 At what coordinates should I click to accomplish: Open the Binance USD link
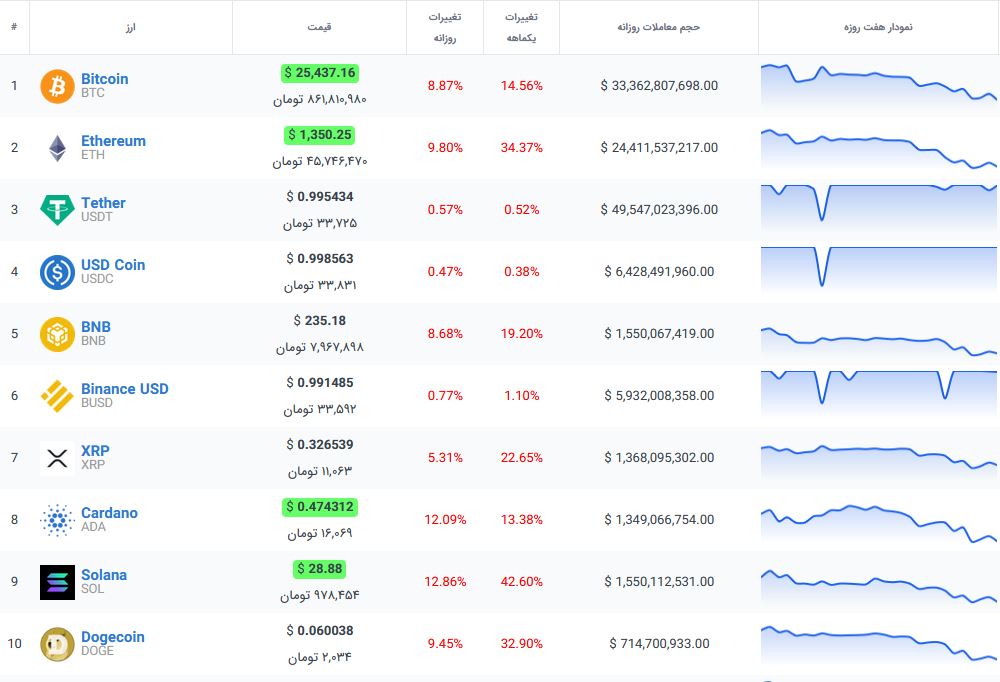click(125, 389)
